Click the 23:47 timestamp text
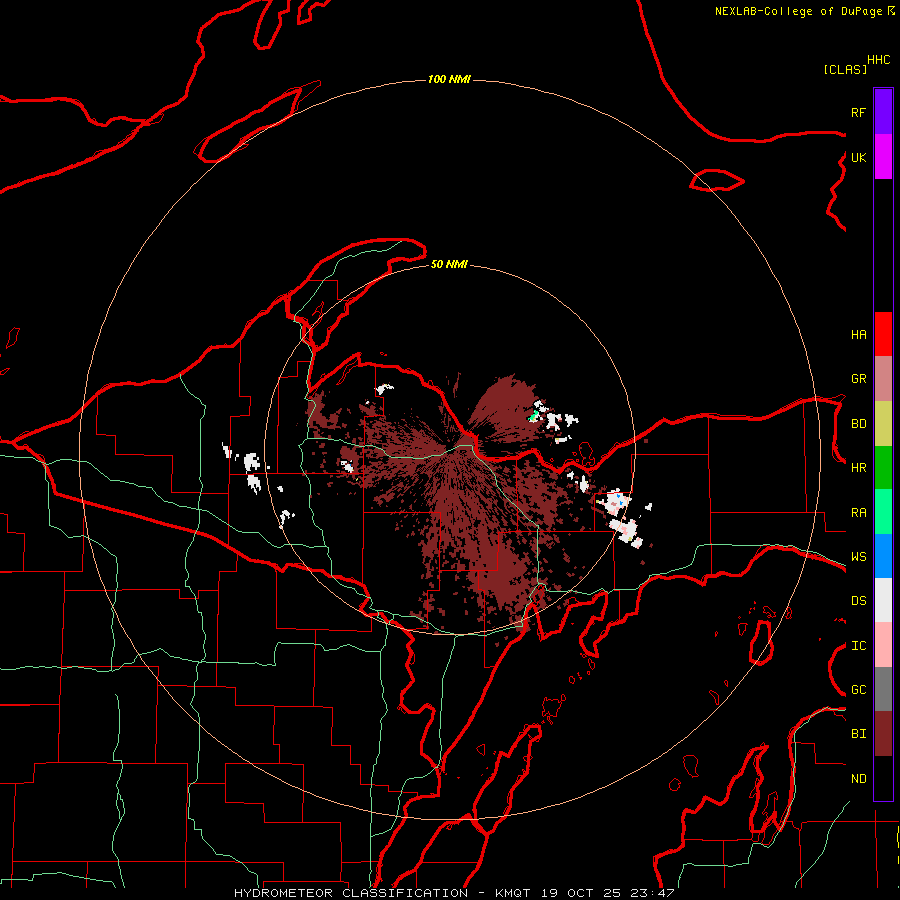900x900 pixels. pyautogui.click(x=651, y=893)
